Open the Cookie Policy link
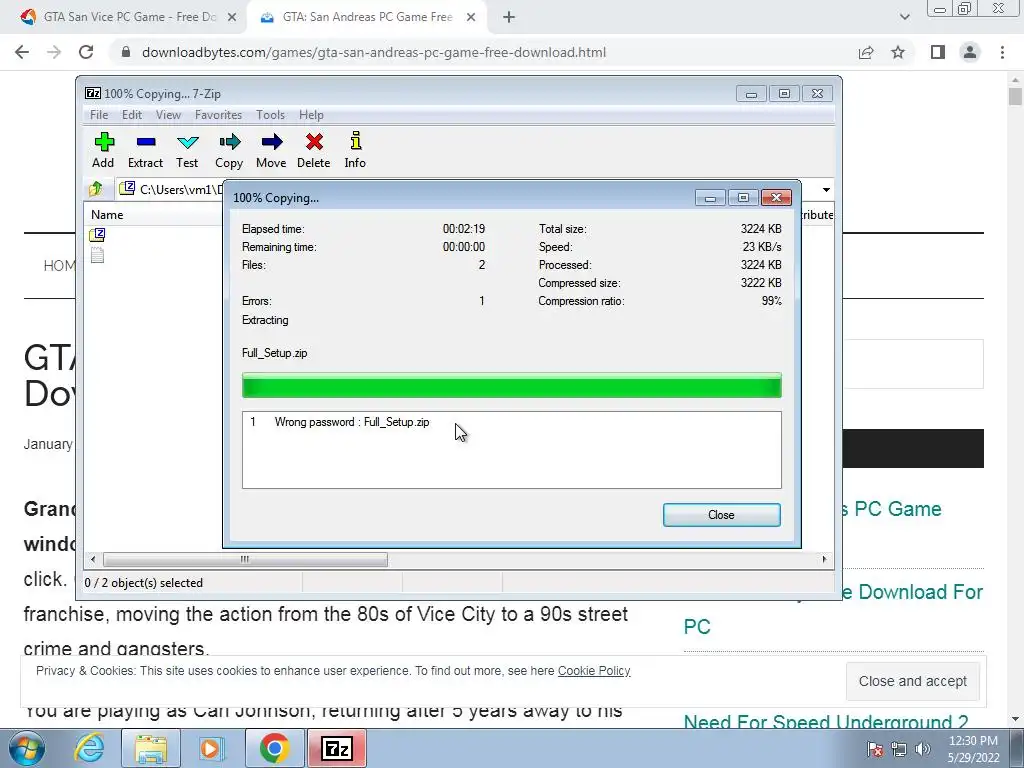The image size is (1024, 768). (594, 671)
